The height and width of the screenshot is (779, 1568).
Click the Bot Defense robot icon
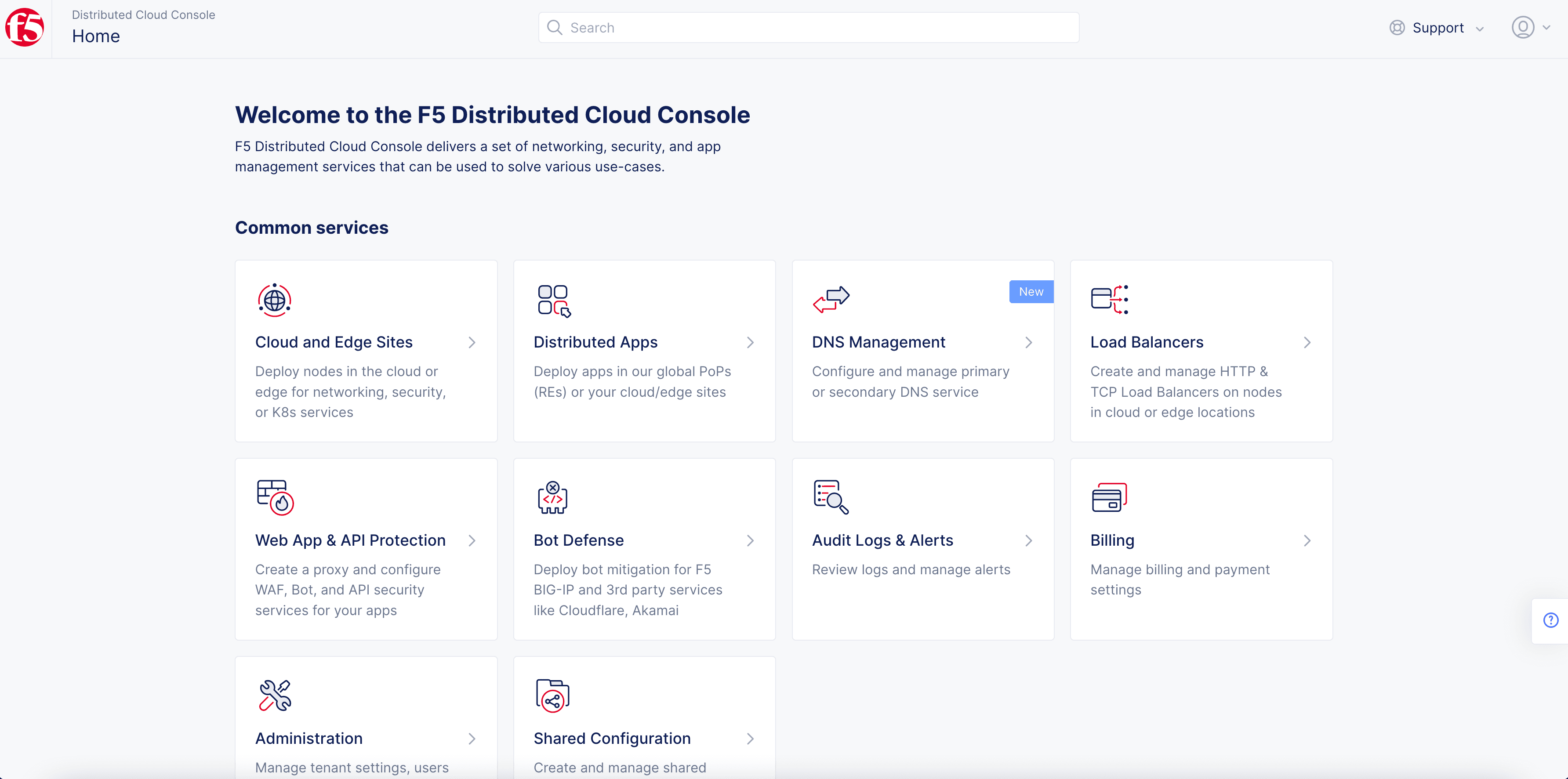[552, 497]
